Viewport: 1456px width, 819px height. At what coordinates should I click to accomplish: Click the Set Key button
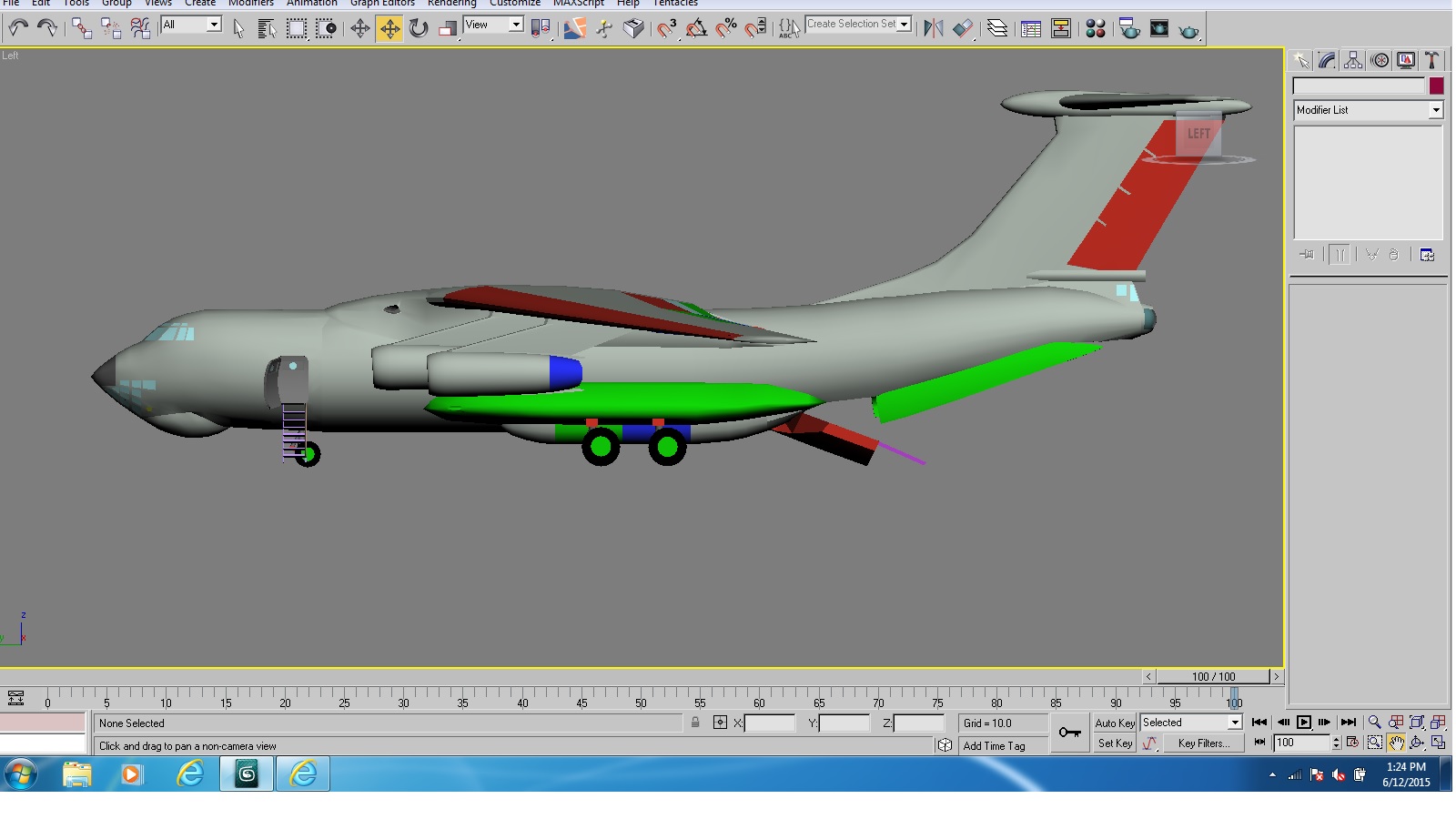click(x=1115, y=743)
